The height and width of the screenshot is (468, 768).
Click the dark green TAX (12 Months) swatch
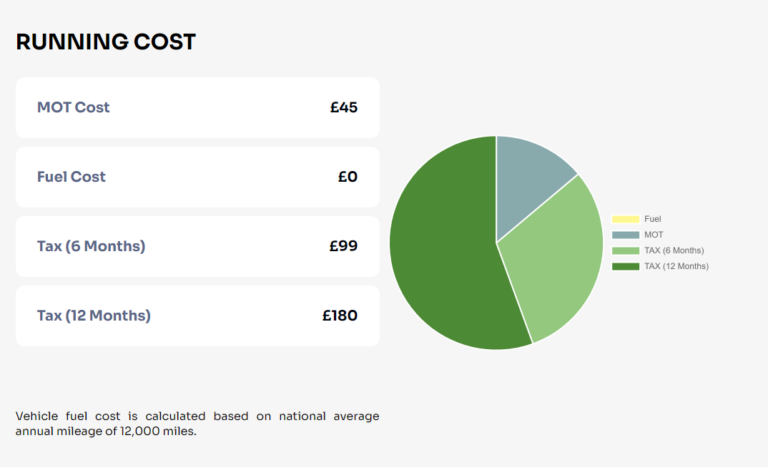pyautogui.click(x=625, y=266)
